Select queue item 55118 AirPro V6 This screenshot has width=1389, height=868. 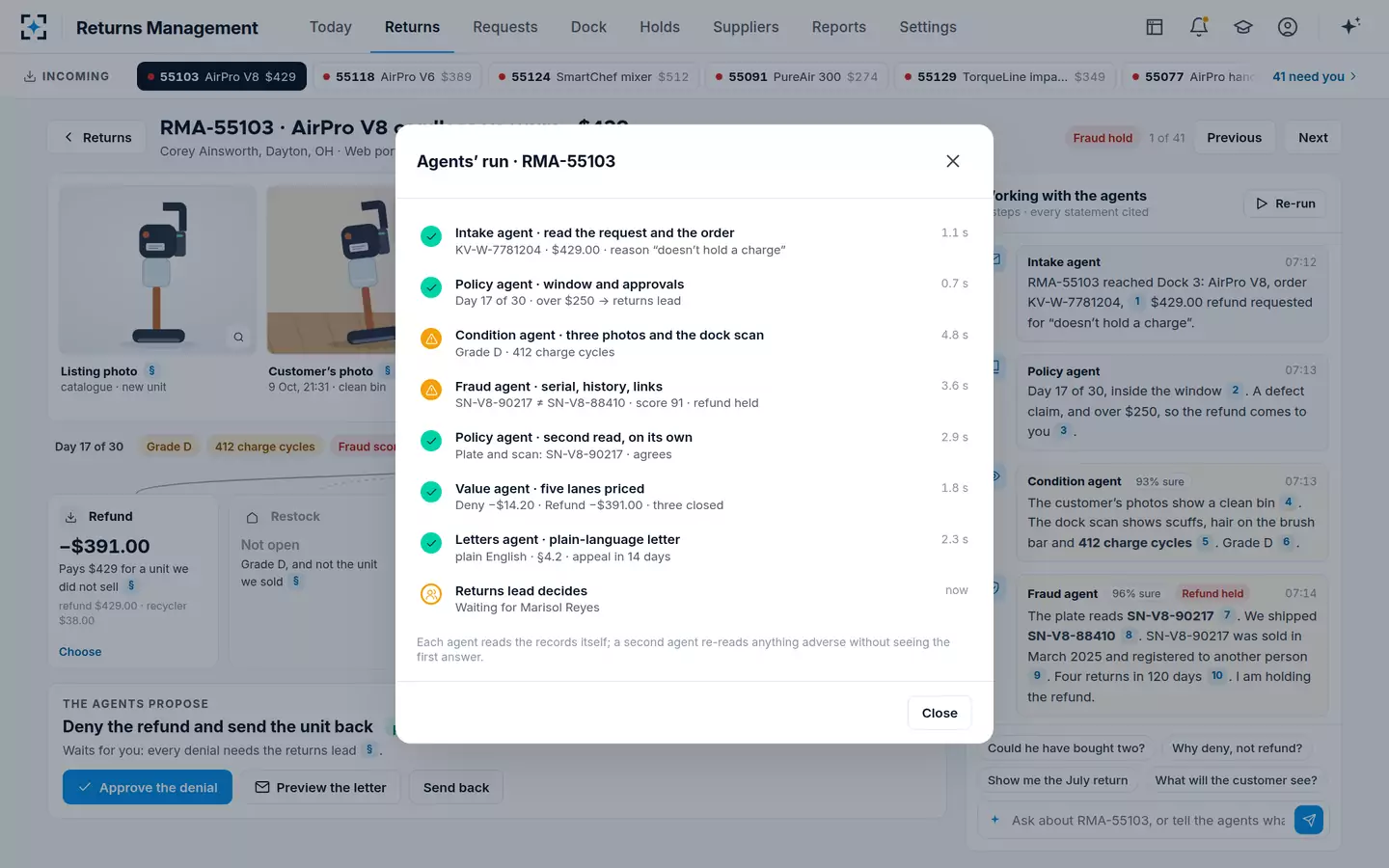pos(397,76)
